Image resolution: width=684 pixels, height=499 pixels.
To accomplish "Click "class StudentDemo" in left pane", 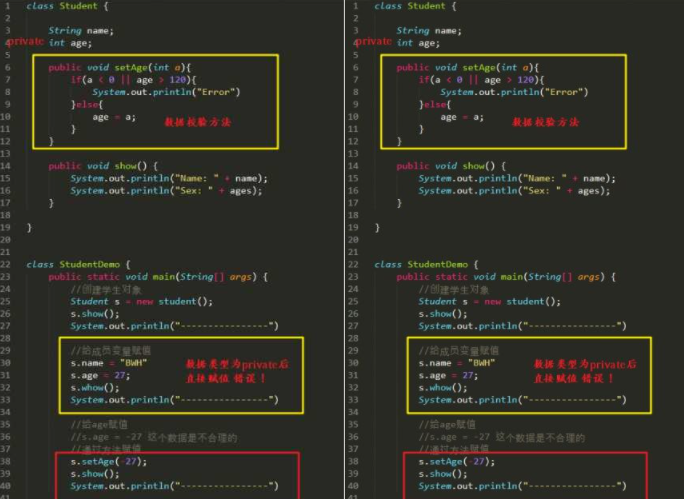I will point(78,264).
